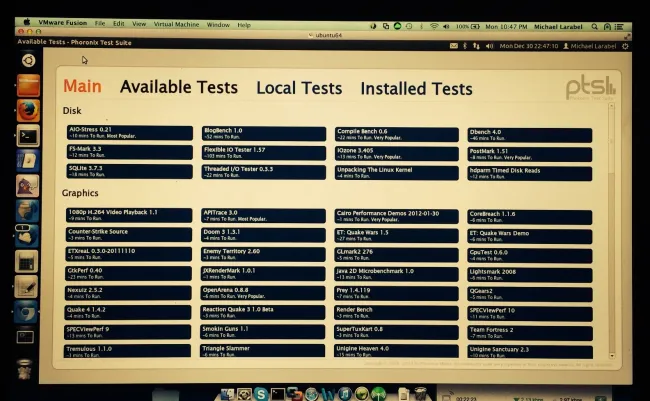650x401 pixels.
Task: Click iTunes in the macOS Dock
Action: (x=344, y=394)
